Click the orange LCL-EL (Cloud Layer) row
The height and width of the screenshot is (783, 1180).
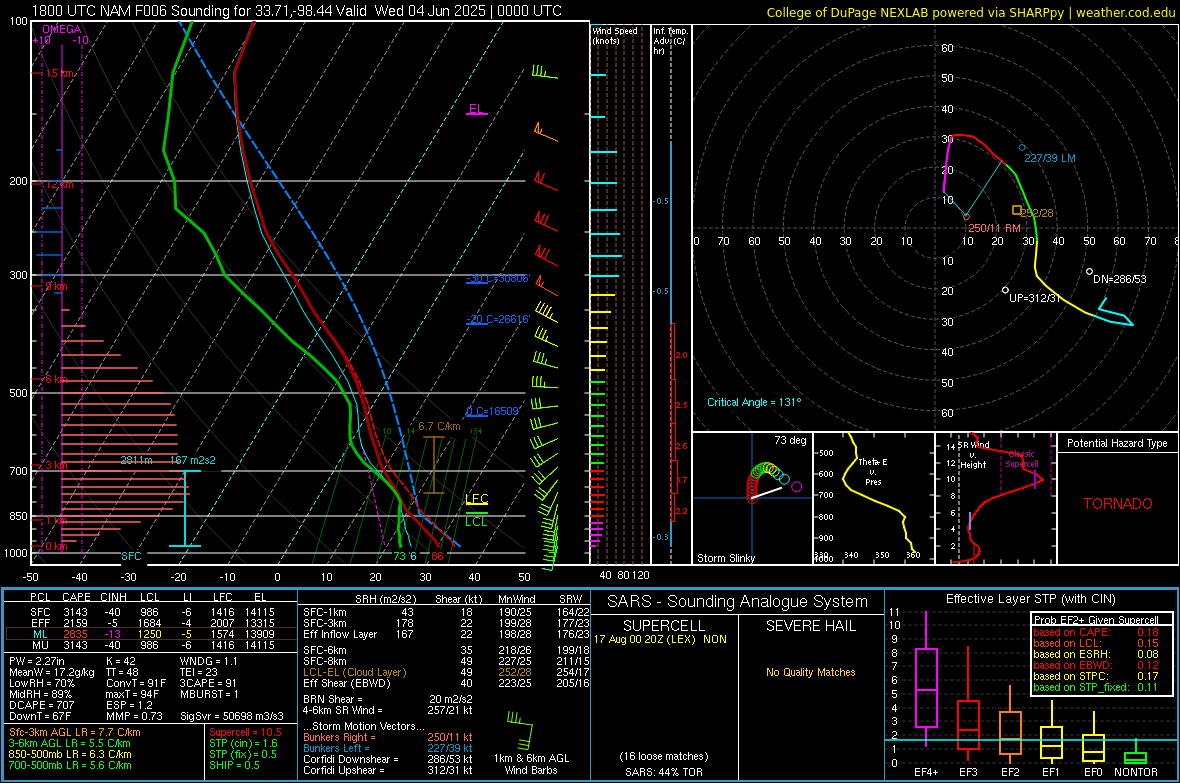click(446, 672)
